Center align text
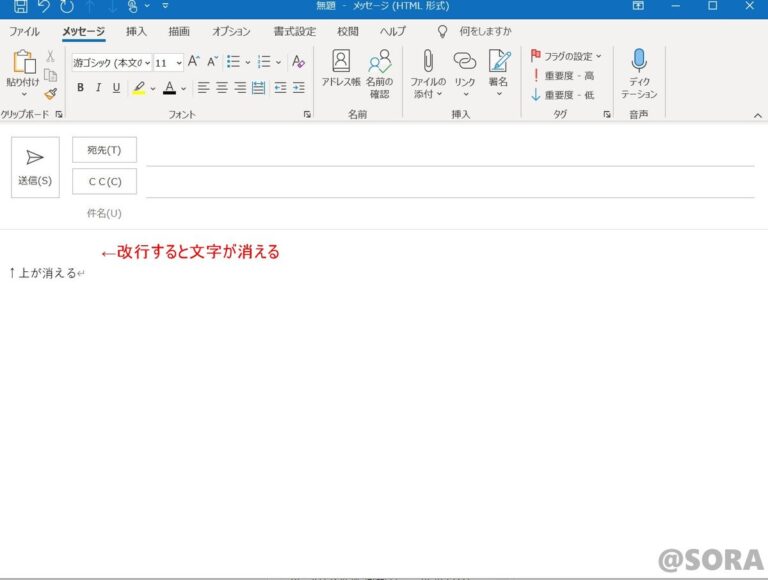The width and height of the screenshot is (768, 580). 222,88
